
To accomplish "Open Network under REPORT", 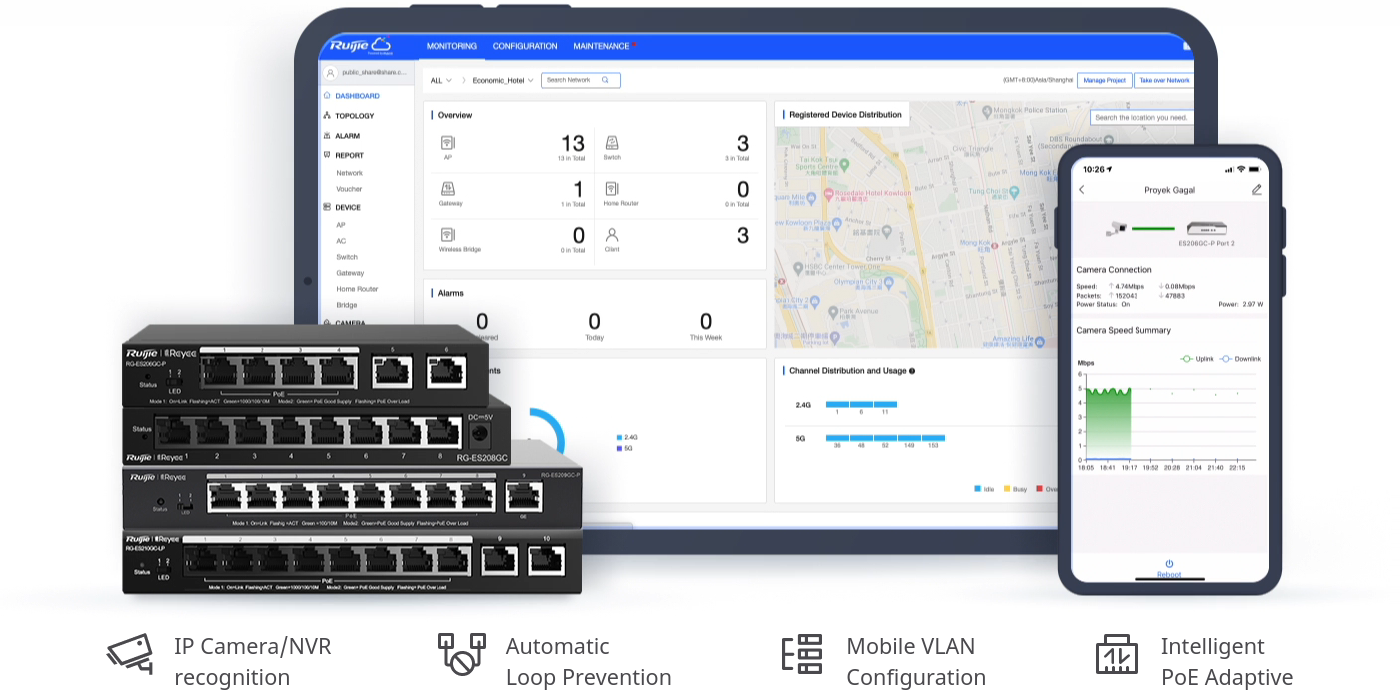I will coord(350,173).
